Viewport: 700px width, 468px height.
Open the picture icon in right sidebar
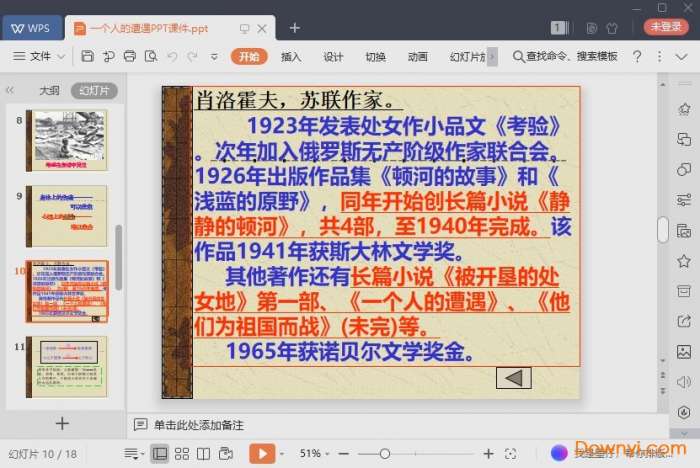tap(684, 352)
